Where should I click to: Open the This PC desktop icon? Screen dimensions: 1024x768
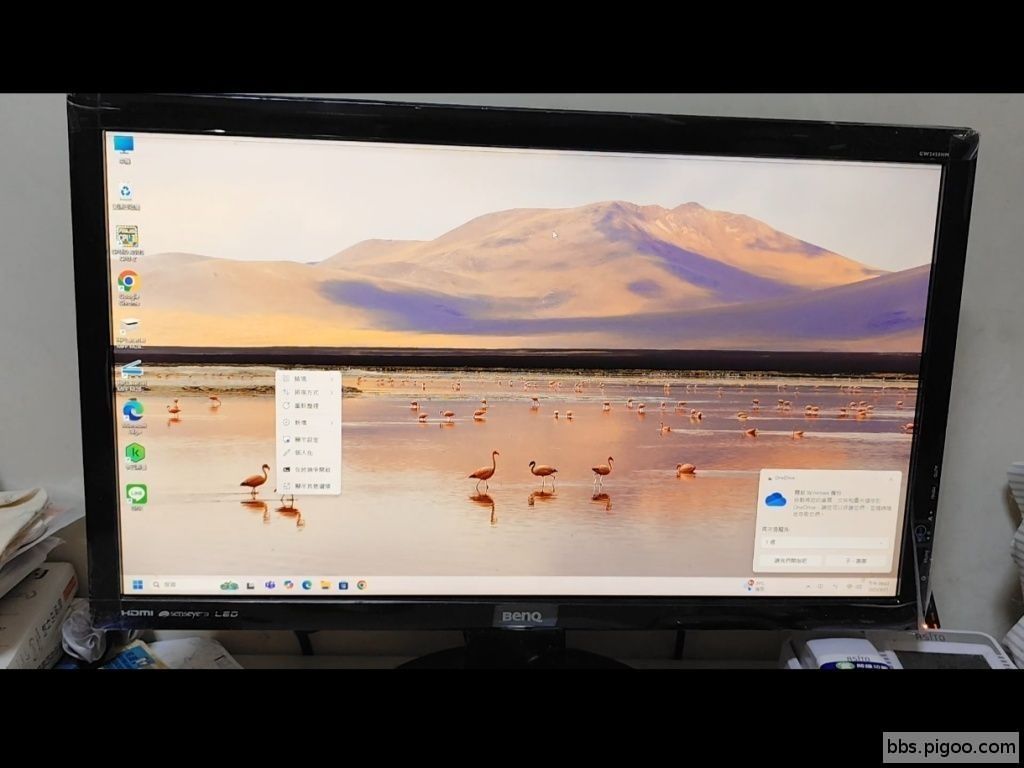124,146
